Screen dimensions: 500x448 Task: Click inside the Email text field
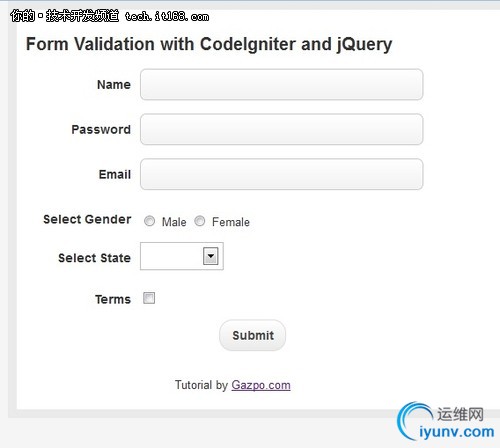coord(282,174)
